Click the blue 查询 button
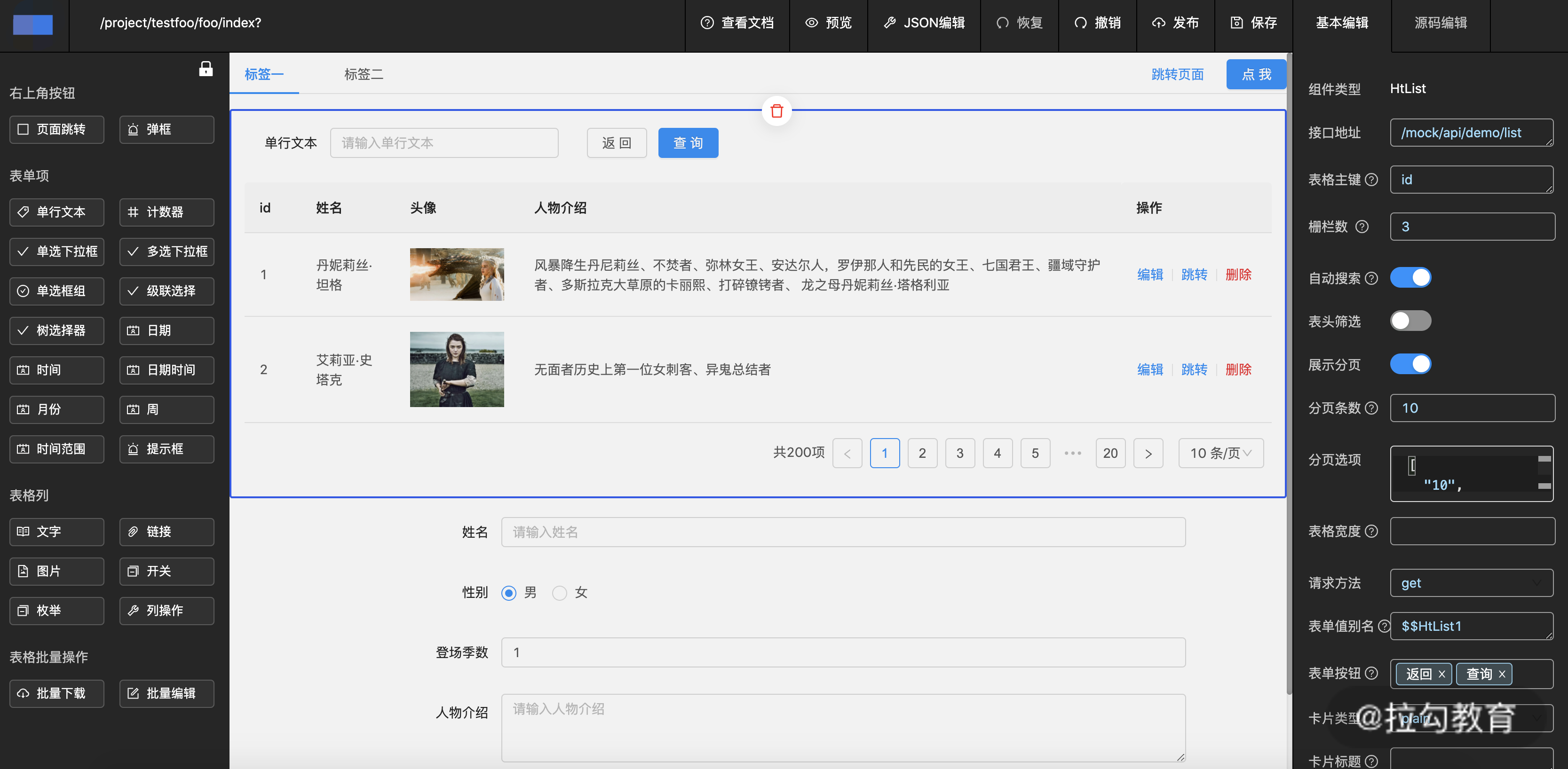The image size is (1568, 769). coord(688,143)
